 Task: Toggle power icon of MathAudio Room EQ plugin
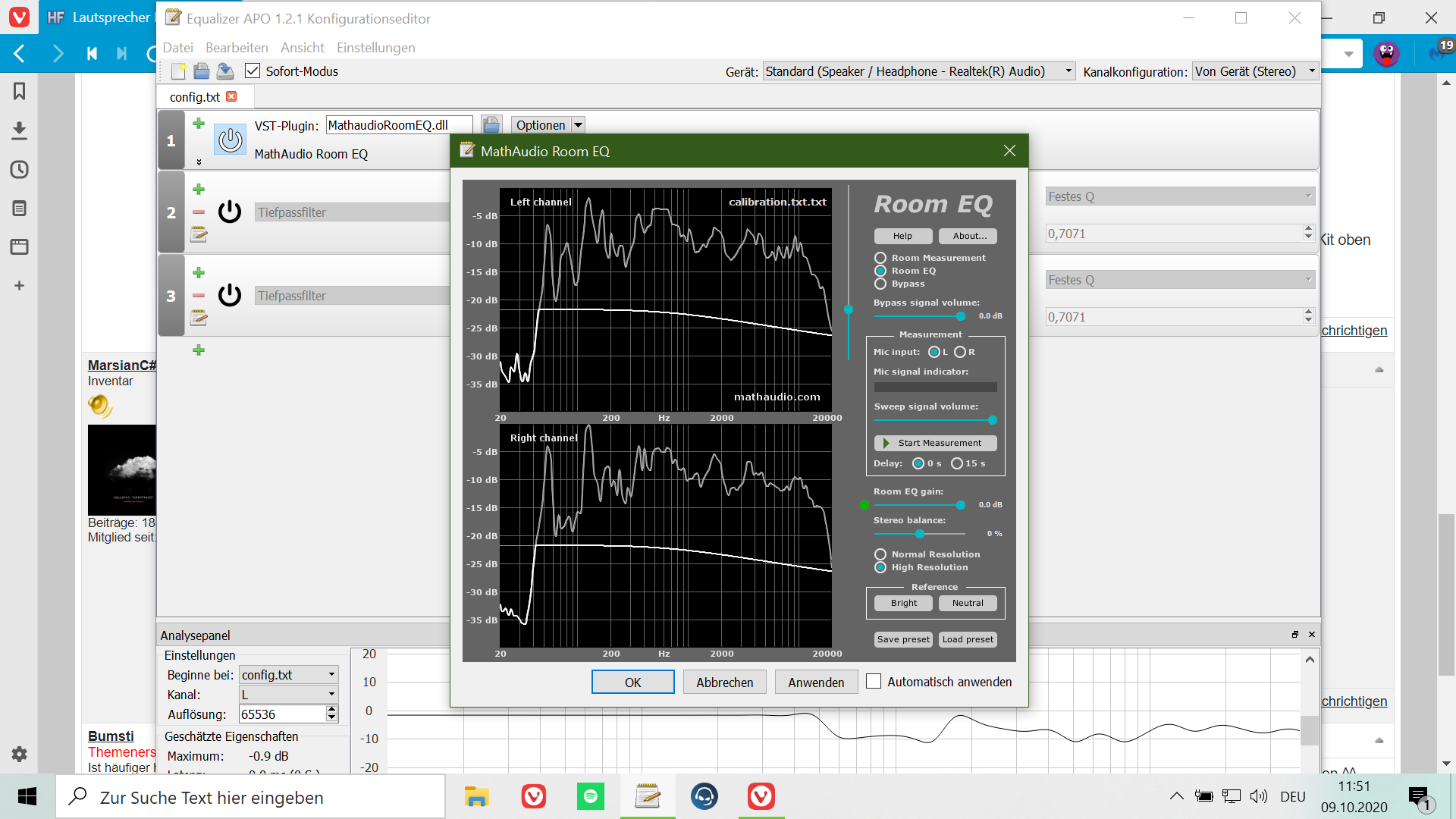click(230, 140)
